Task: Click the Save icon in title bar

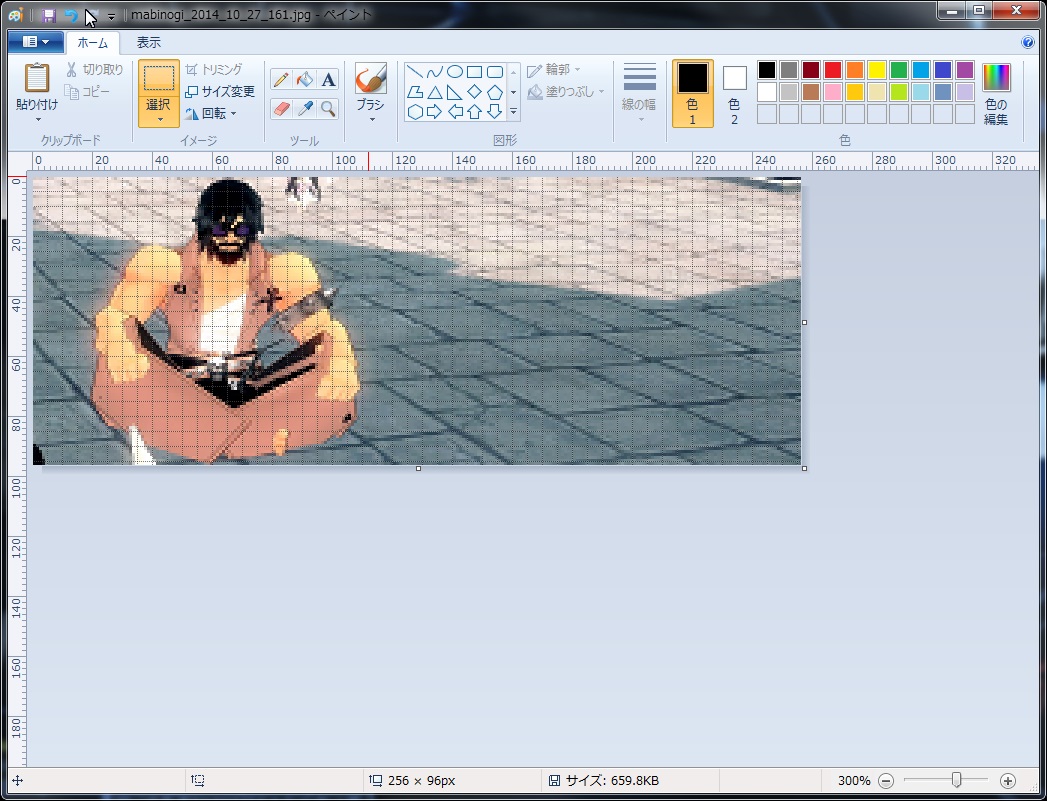Action: (x=48, y=15)
